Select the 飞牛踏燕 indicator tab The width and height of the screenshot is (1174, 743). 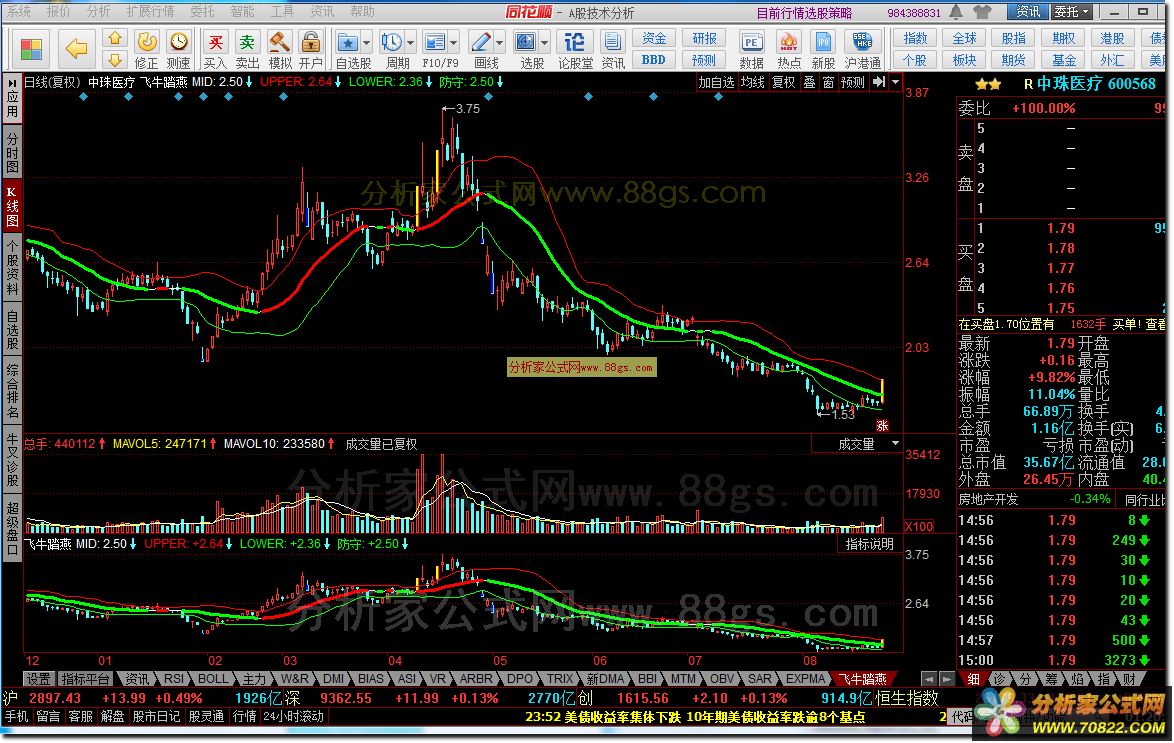[863, 679]
